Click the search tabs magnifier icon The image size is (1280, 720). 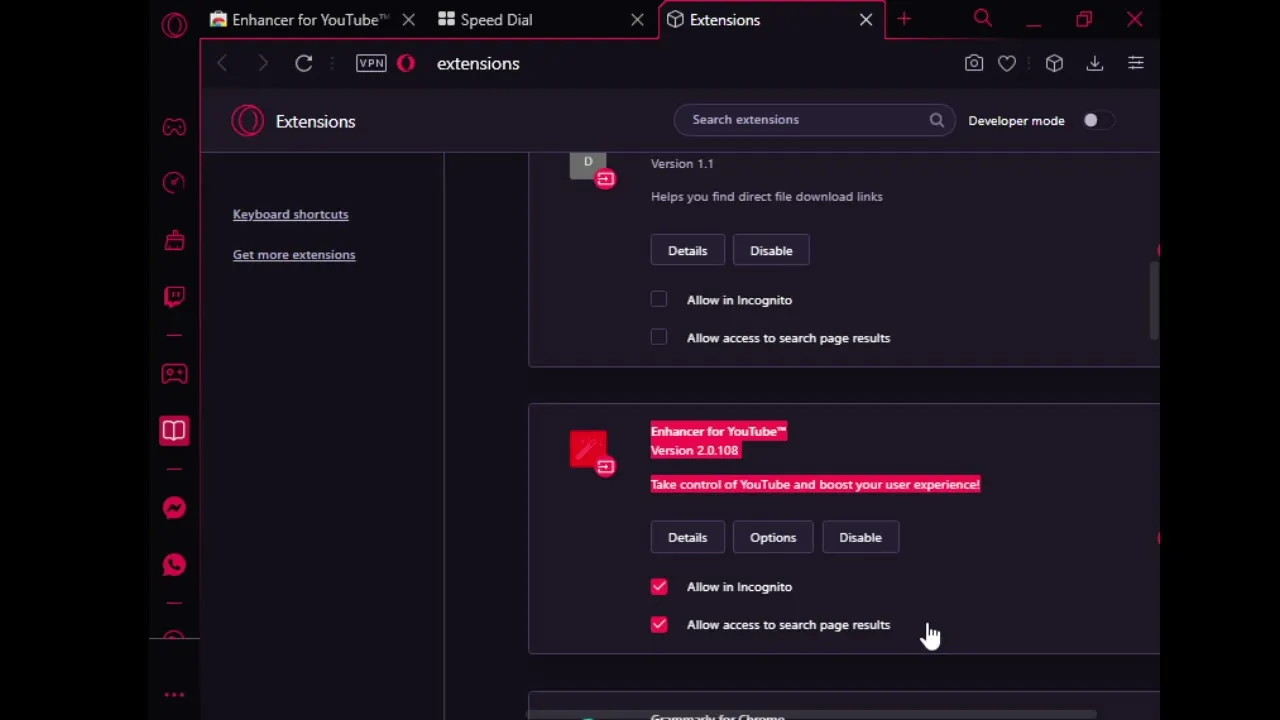(x=983, y=19)
